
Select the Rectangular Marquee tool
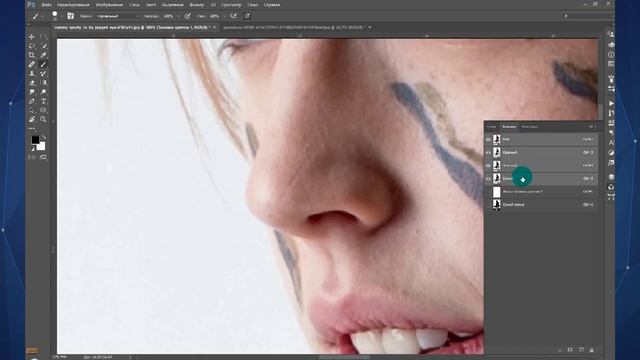pyautogui.click(x=43, y=37)
